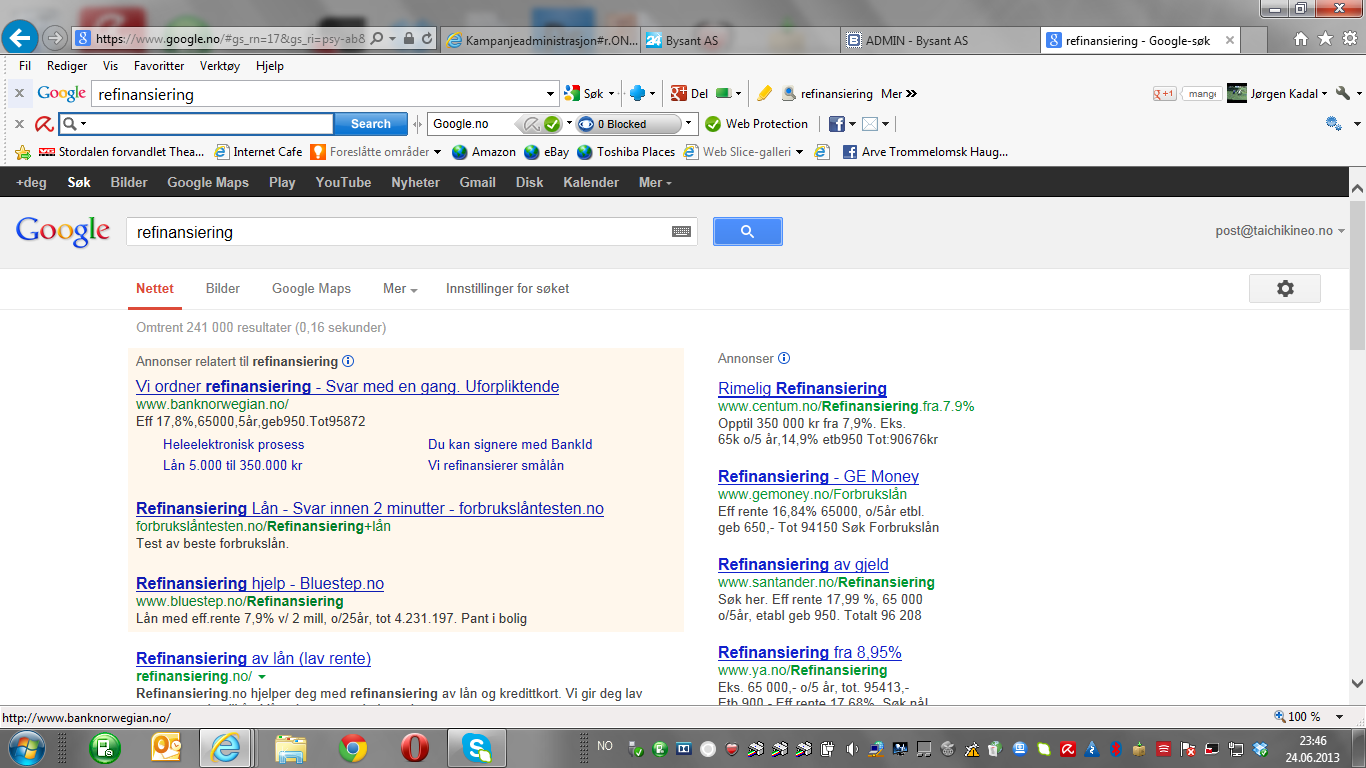Click Innstillinger for søket
1366x768 pixels.
click(508, 288)
